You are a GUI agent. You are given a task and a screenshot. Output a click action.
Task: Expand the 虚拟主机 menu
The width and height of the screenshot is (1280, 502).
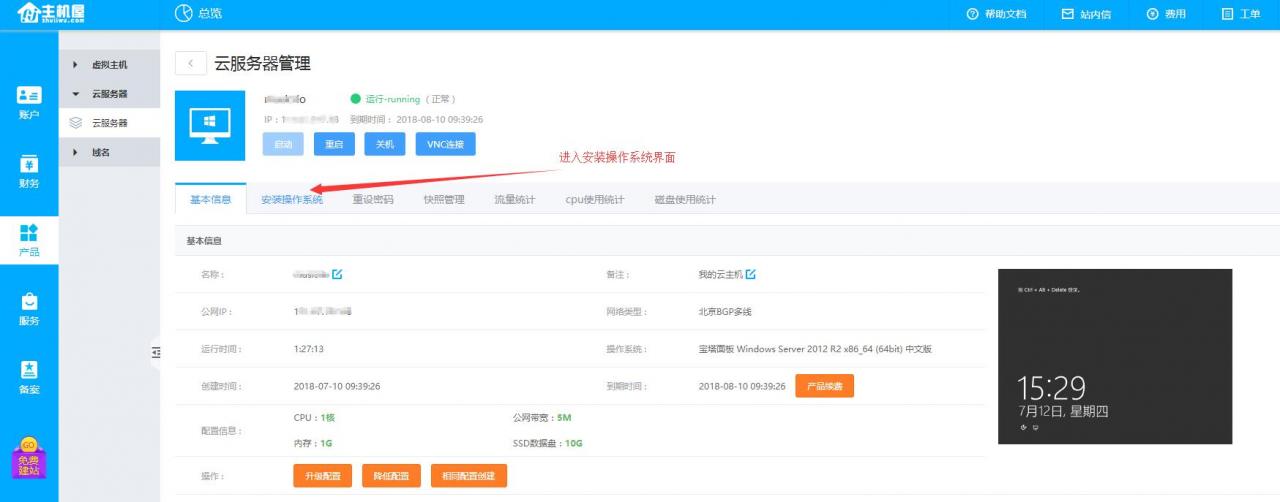pyautogui.click(x=109, y=65)
